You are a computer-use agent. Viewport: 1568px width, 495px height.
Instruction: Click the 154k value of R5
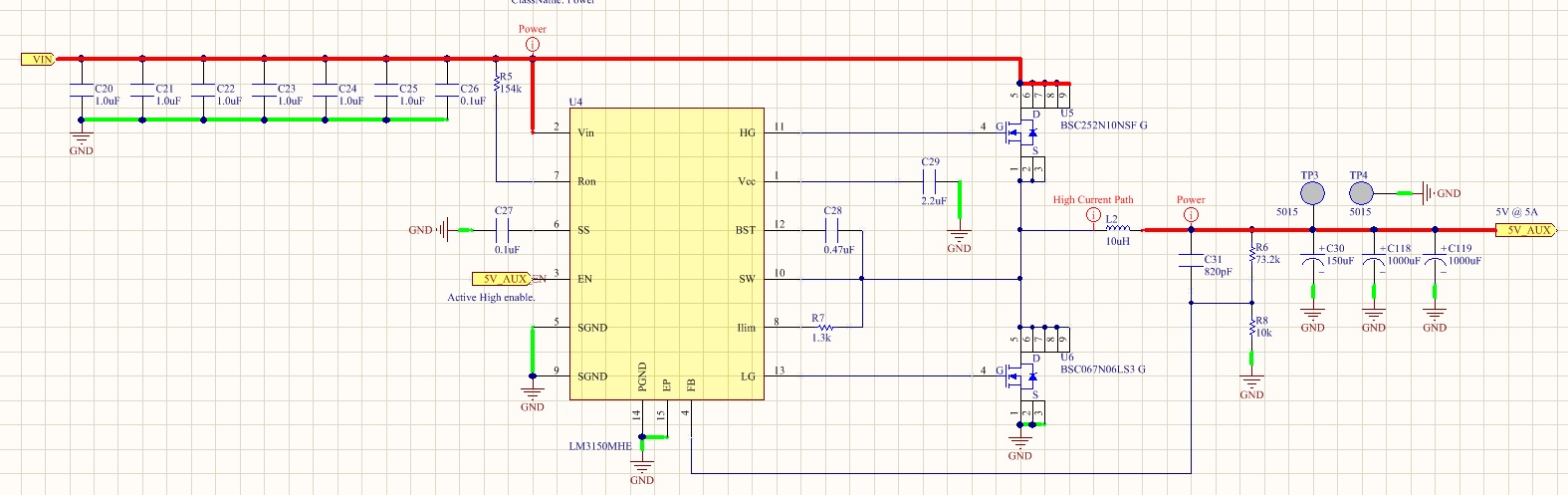511,89
